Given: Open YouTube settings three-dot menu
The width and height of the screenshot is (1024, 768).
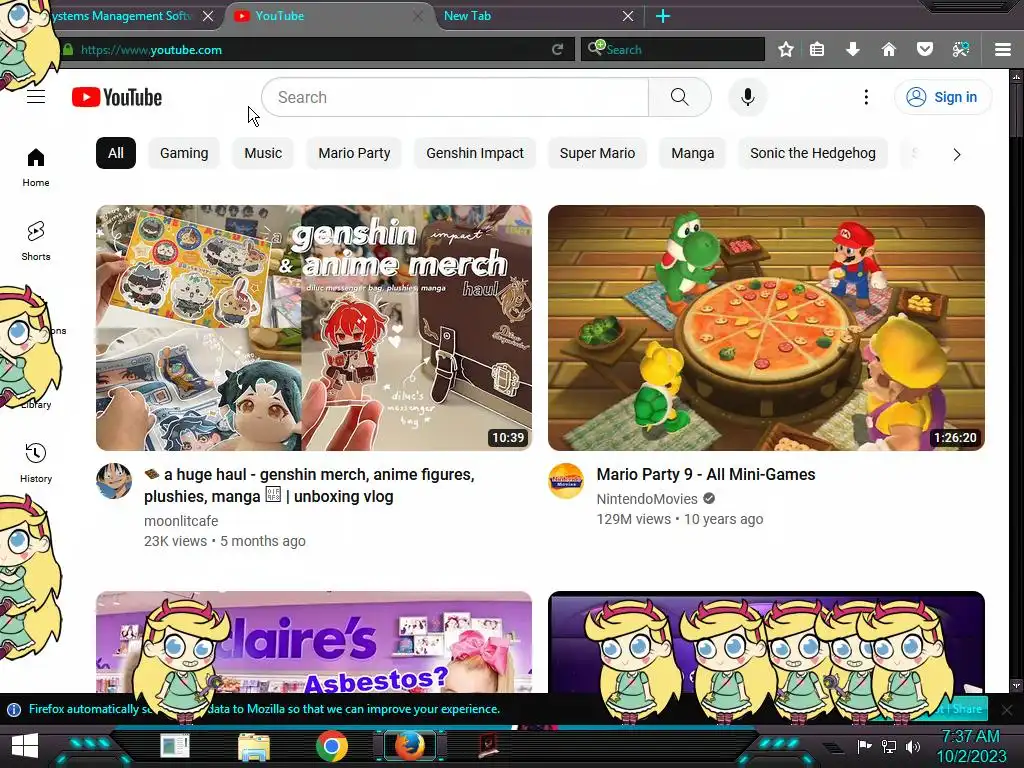Looking at the screenshot, I should click(x=866, y=97).
